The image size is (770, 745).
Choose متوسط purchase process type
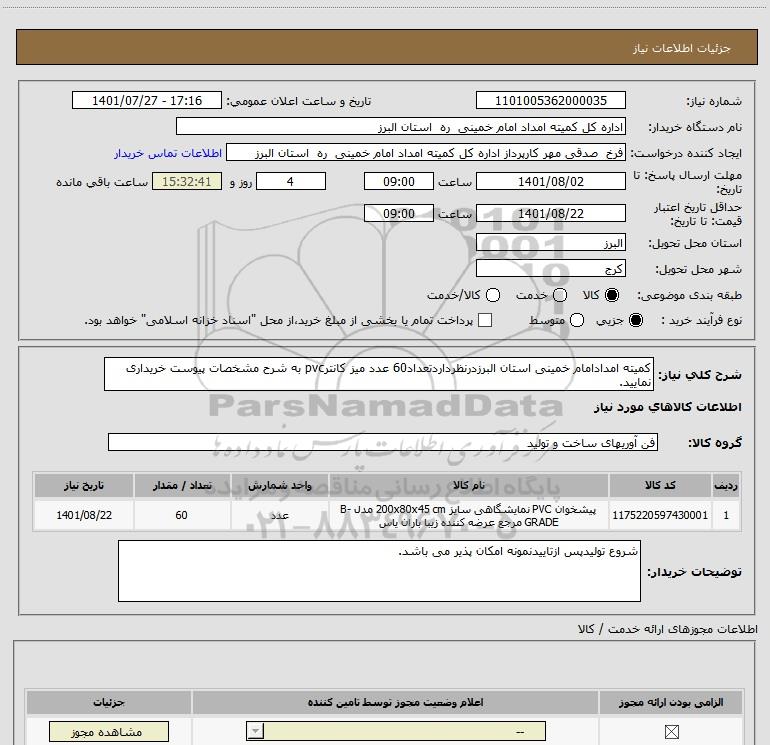pos(577,321)
